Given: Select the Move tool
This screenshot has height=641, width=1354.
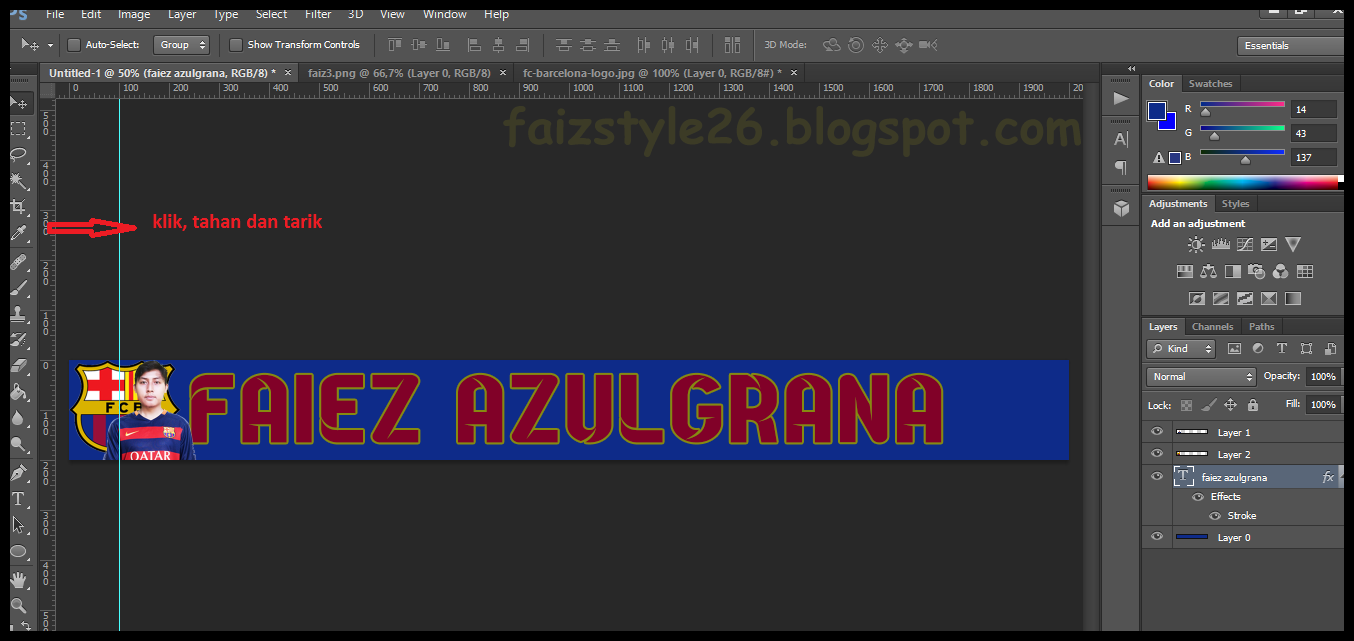Looking at the screenshot, I should coord(19,103).
